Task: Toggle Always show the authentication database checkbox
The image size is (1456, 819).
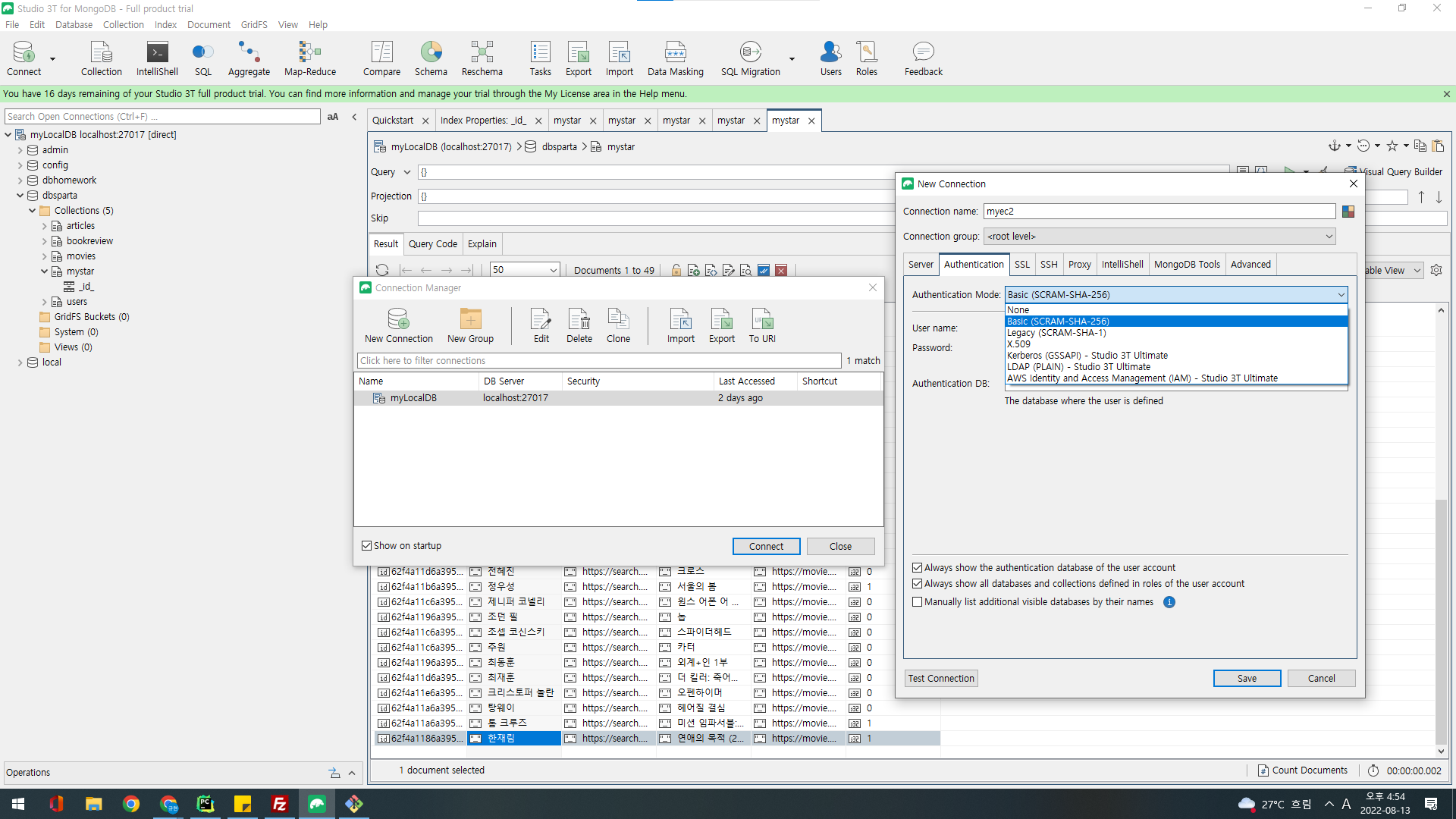Action: tap(917, 568)
